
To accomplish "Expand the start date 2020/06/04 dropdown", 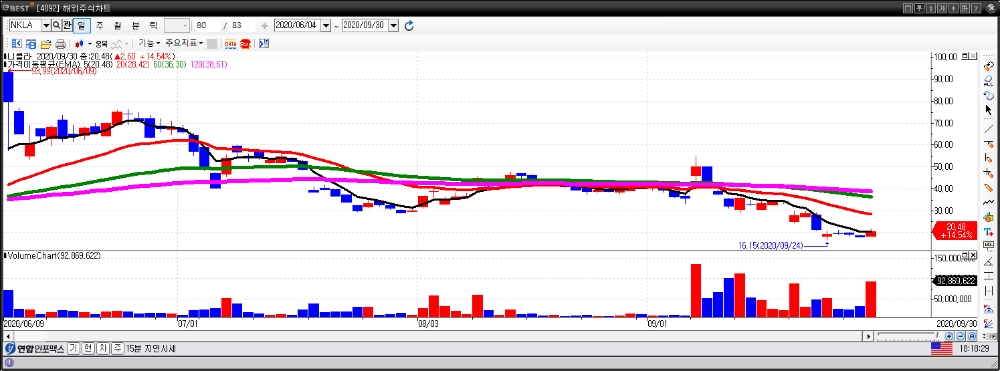I will (x=326, y=25).
